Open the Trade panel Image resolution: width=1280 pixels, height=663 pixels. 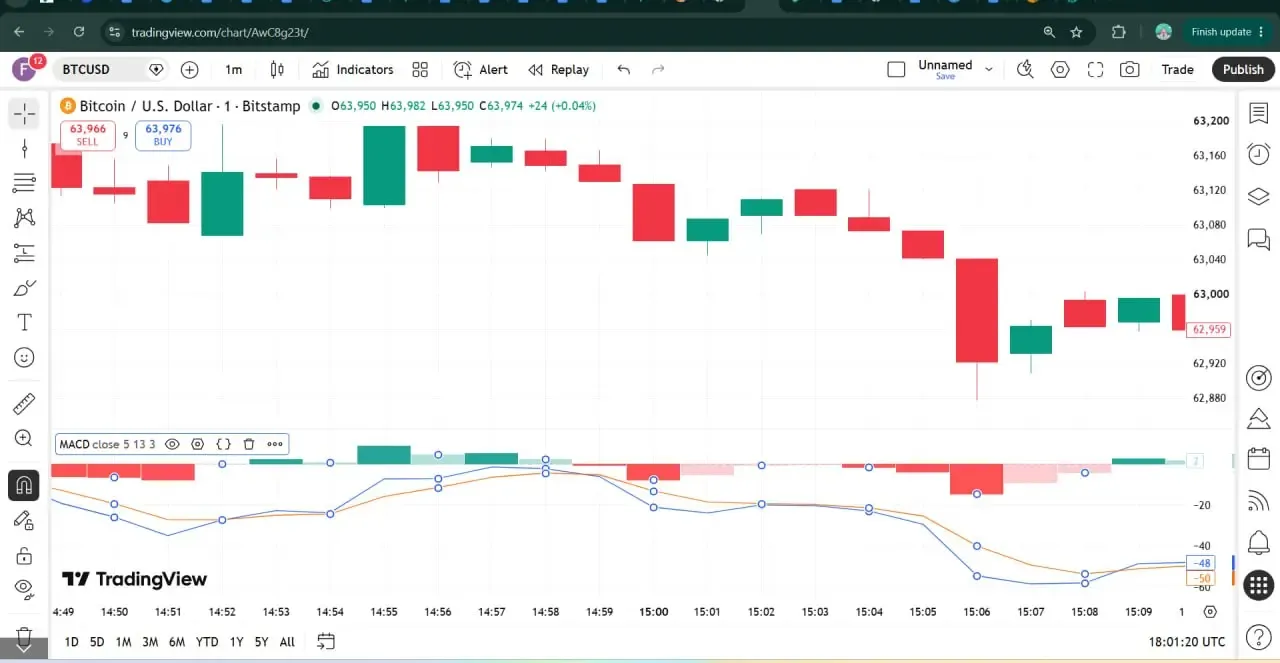[1177, 69]
